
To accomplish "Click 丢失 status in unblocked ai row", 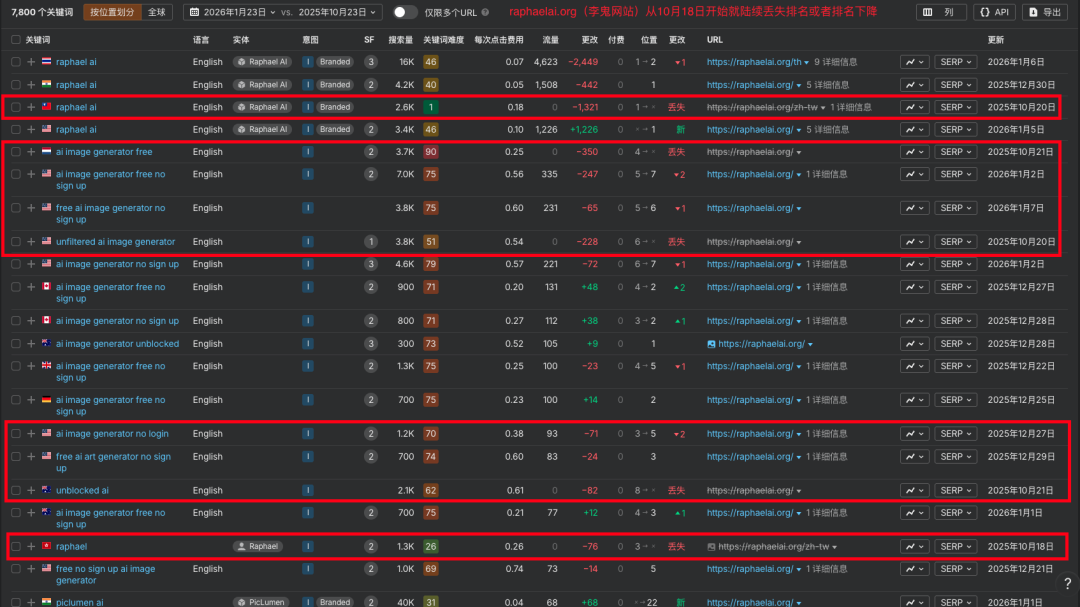I will (676, 491).
